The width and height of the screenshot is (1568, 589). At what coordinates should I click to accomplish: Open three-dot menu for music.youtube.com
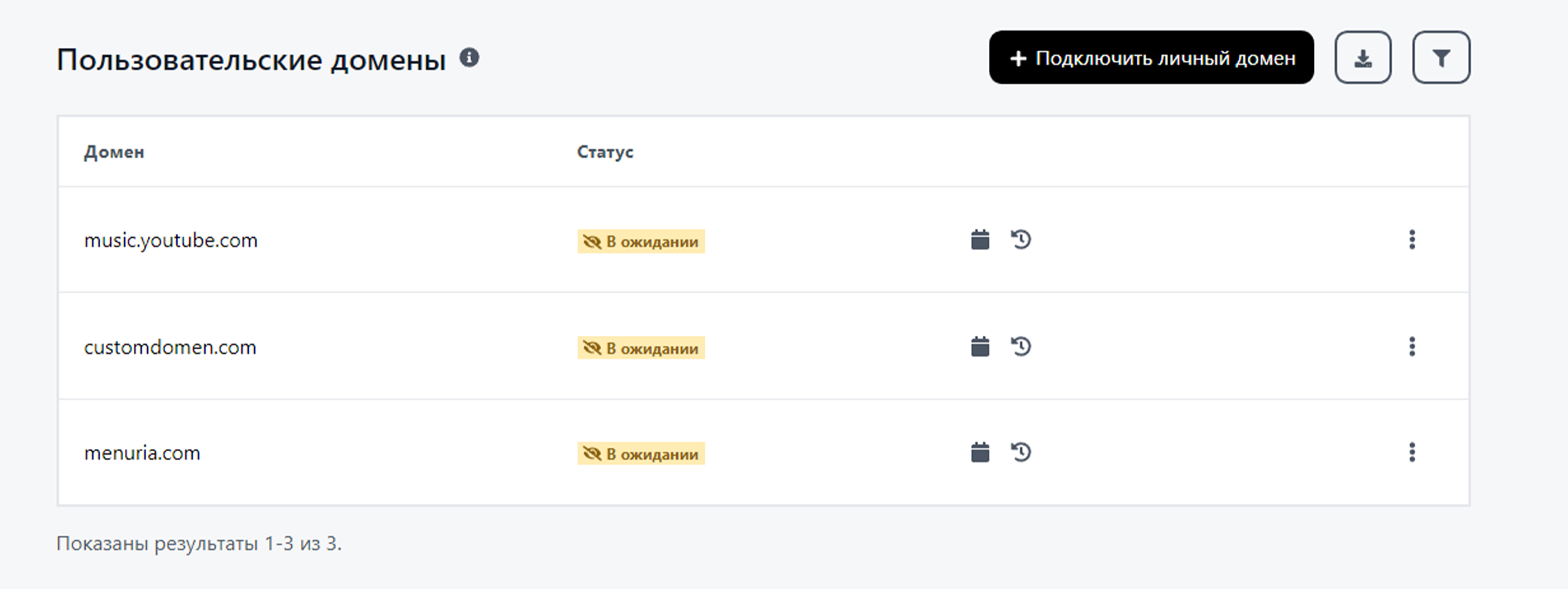pos(1412,240)
